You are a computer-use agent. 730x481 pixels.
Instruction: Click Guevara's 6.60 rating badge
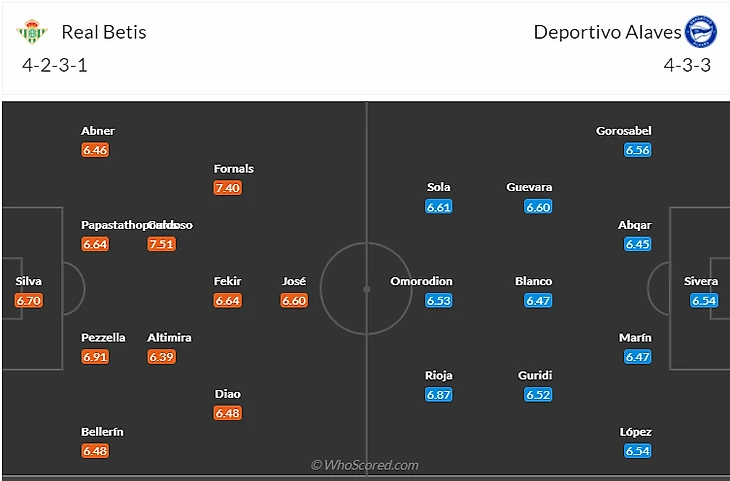point(538,207)
